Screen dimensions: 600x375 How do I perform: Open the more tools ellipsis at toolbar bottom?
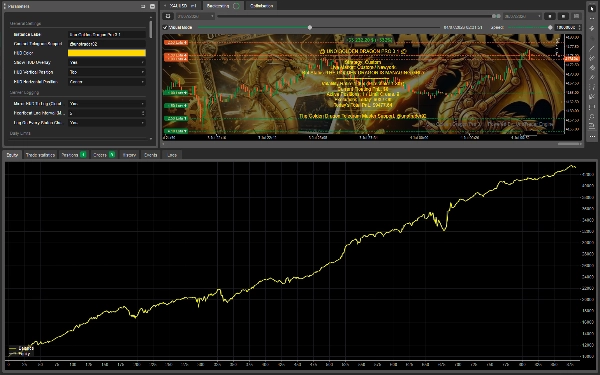tap(592, 136)
